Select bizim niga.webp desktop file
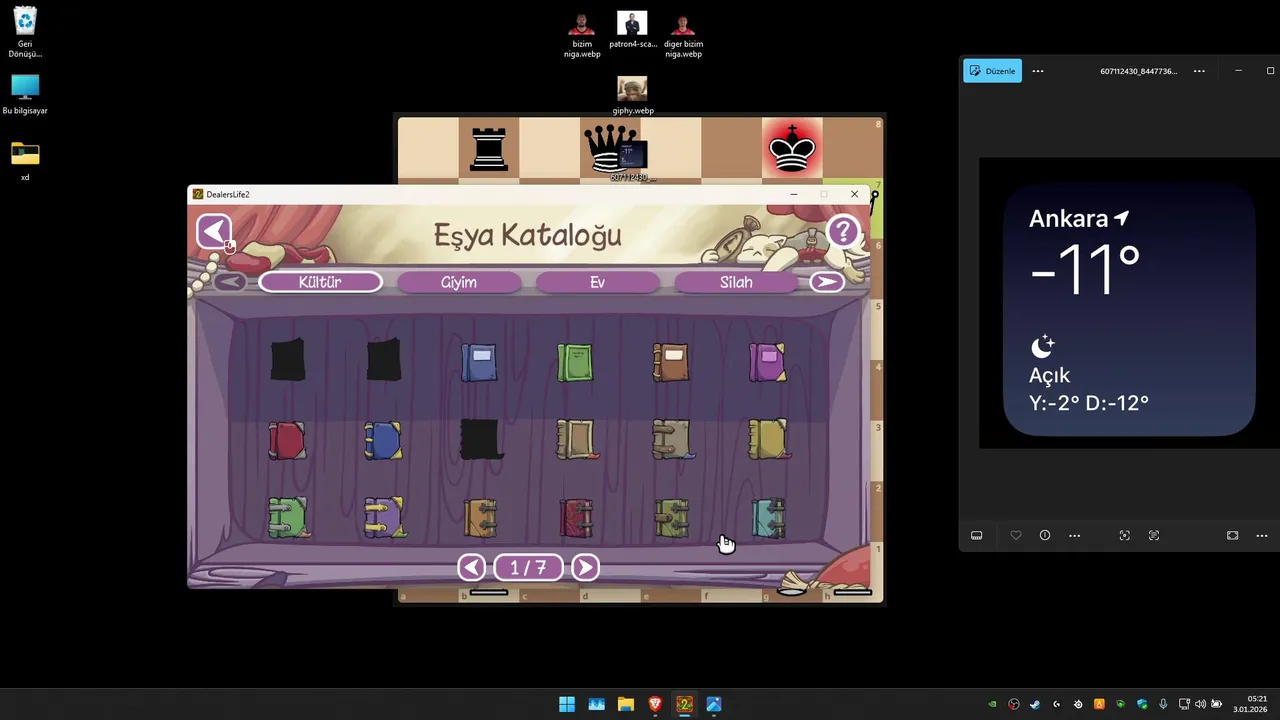This screenshot has height=720, width=1280. pyautogui.click(x=582, y=35)
